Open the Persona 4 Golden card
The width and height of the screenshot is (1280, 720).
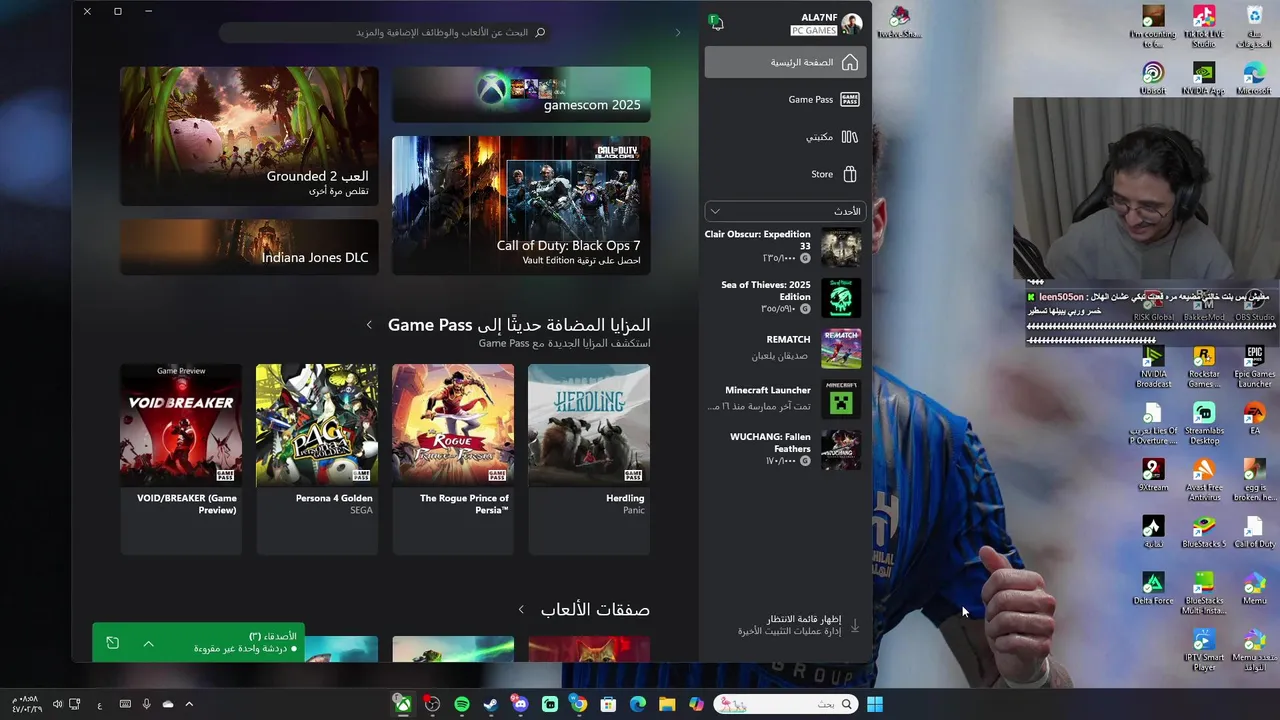(317, 458)
